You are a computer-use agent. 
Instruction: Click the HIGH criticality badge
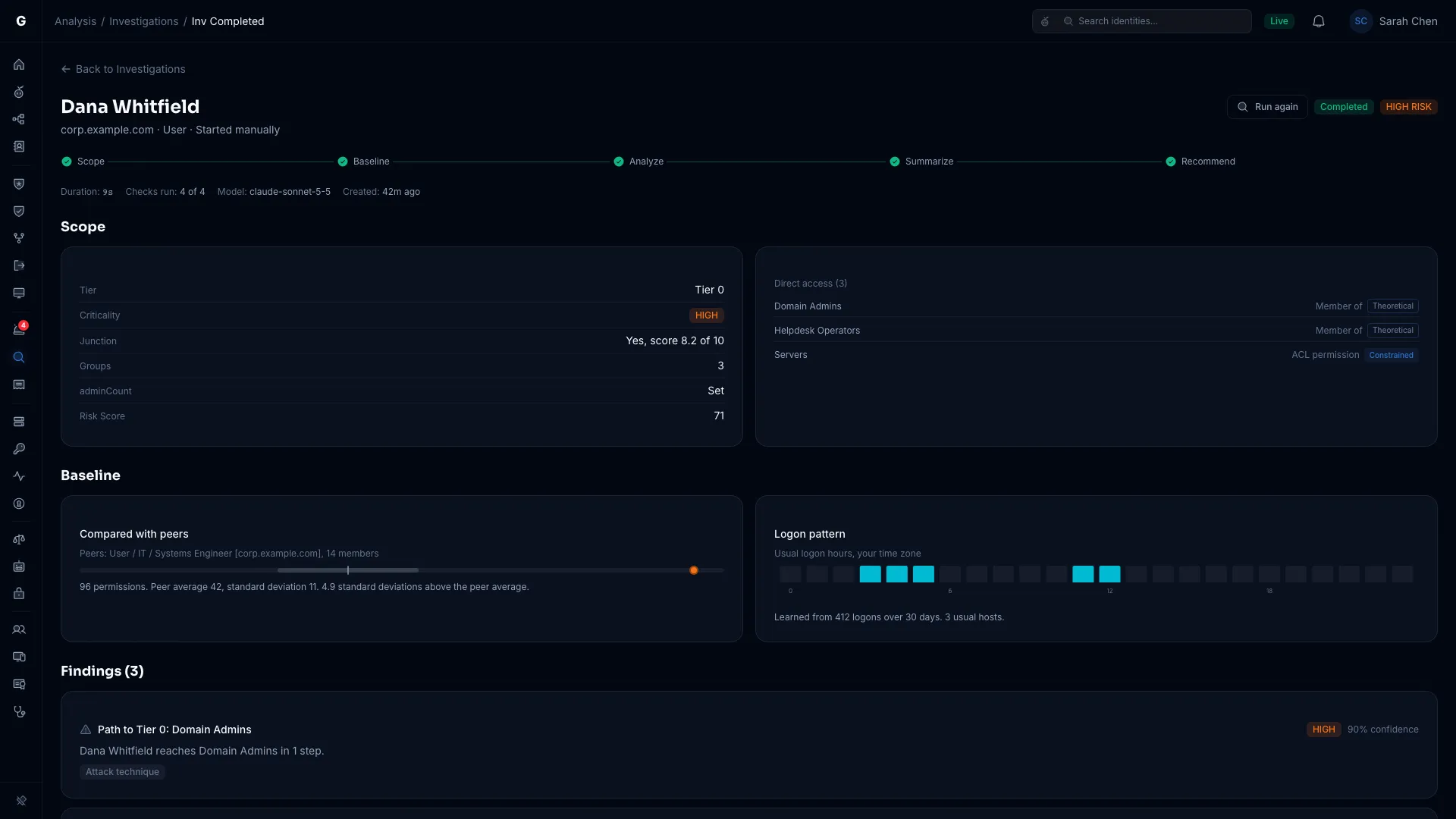(x=707, y=315)
